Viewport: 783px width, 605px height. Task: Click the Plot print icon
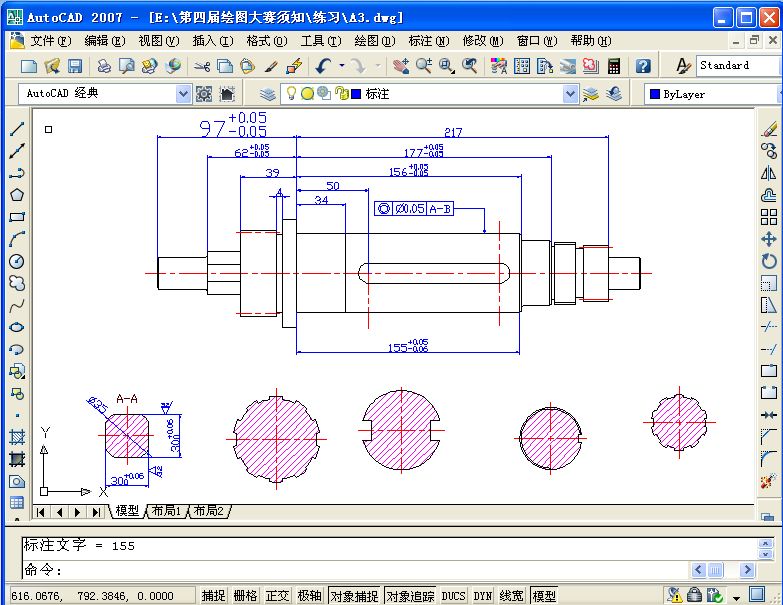pos(103,66)
